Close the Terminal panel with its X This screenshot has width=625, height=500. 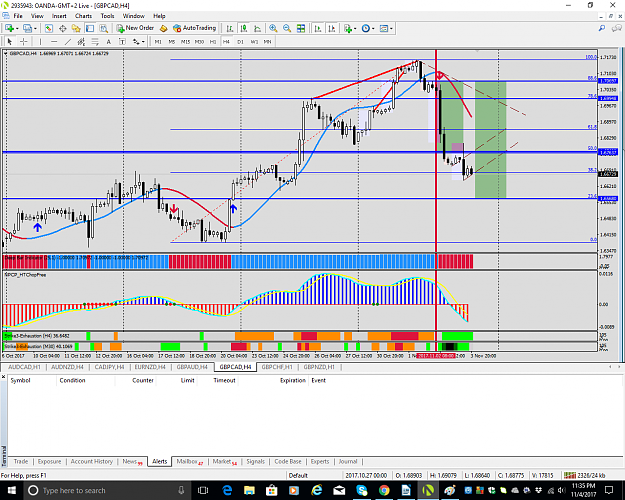click(3, 376)
